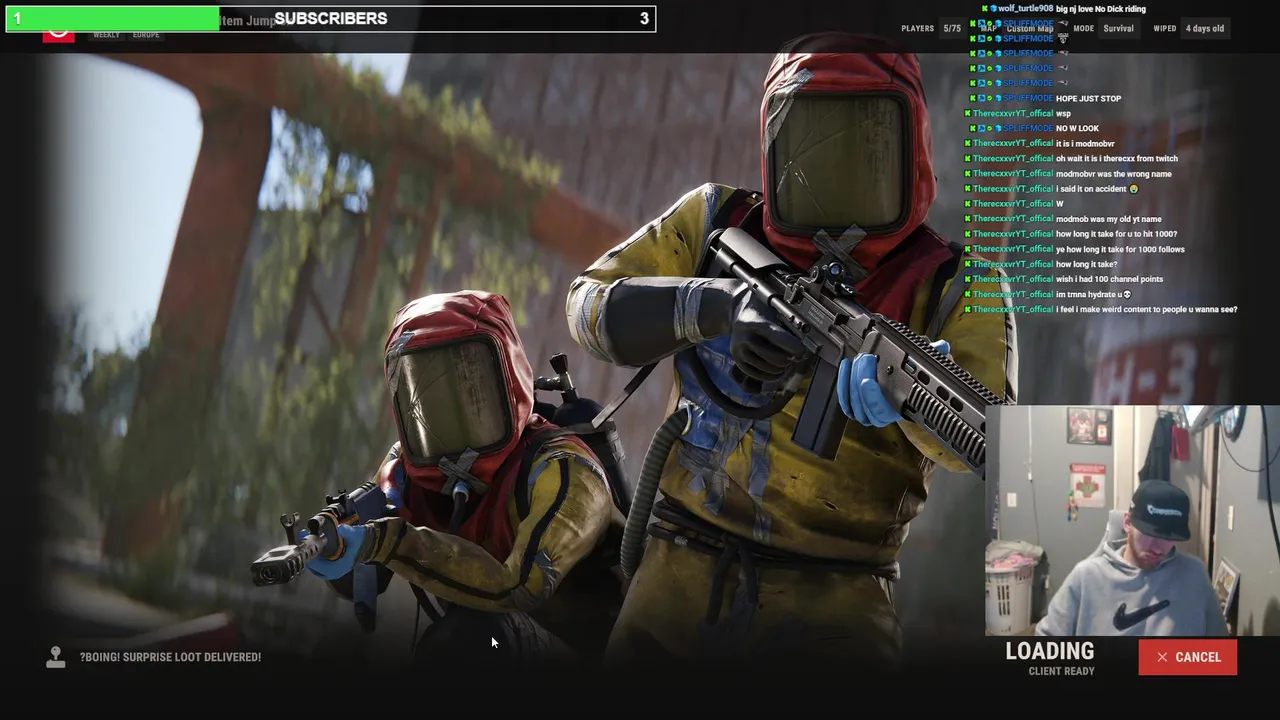Click the players count 5/75
The height and width of the screenshot is (720, 1280).
952,29
